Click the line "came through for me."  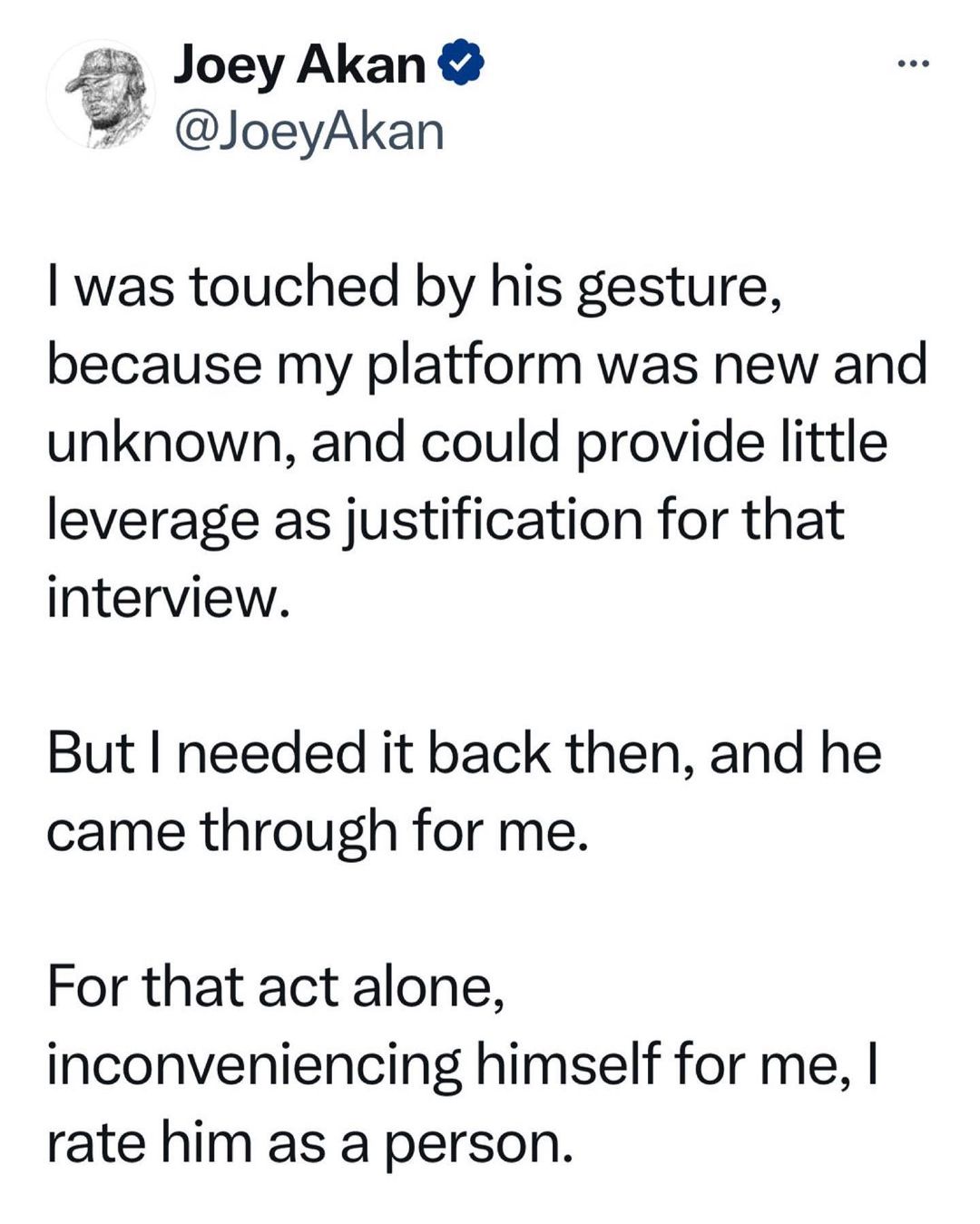(x=318, y=831)
